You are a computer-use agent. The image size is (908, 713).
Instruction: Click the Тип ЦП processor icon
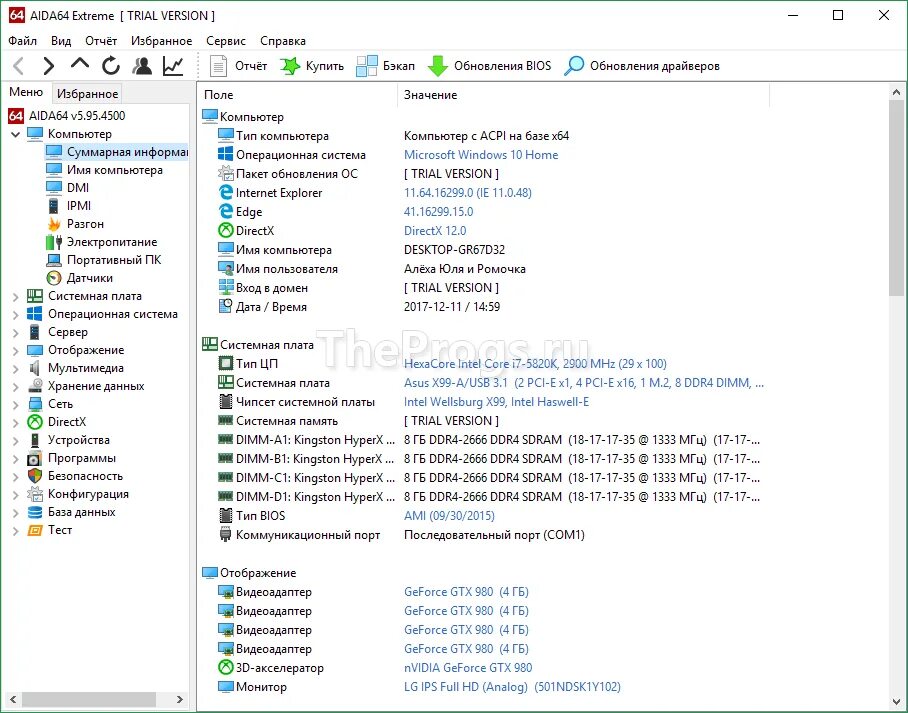pos(225,363)
